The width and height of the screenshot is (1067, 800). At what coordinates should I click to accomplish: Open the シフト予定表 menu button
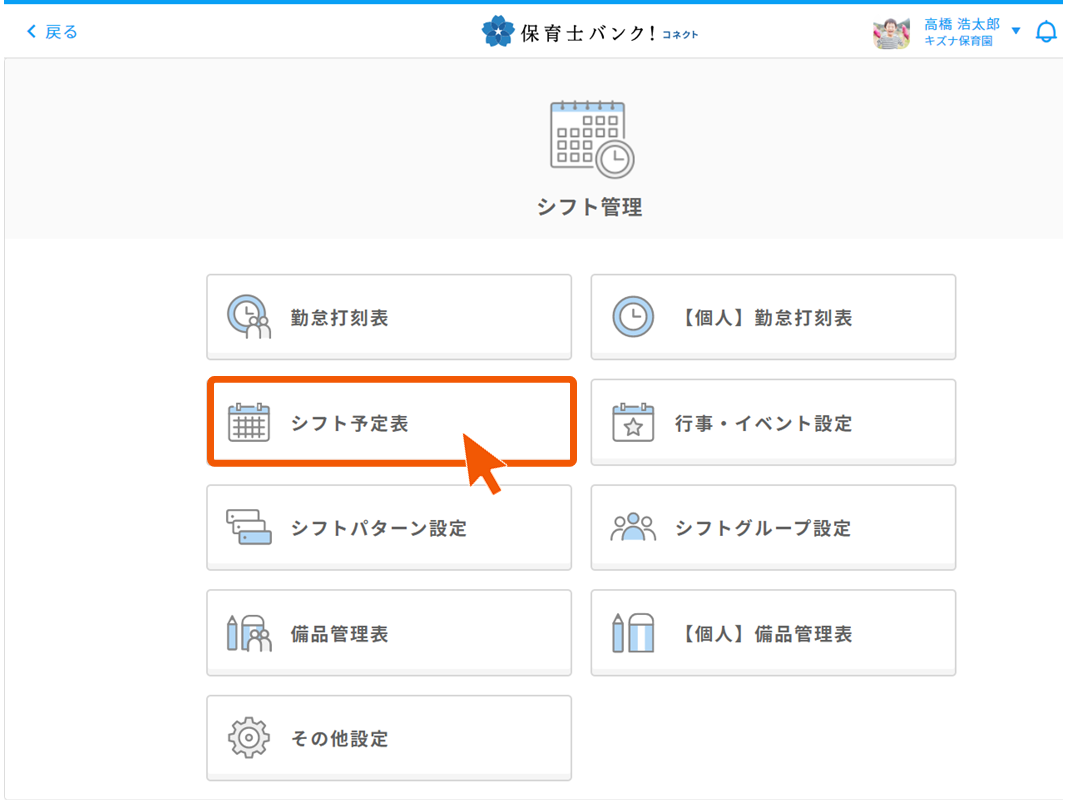point(389,423)
